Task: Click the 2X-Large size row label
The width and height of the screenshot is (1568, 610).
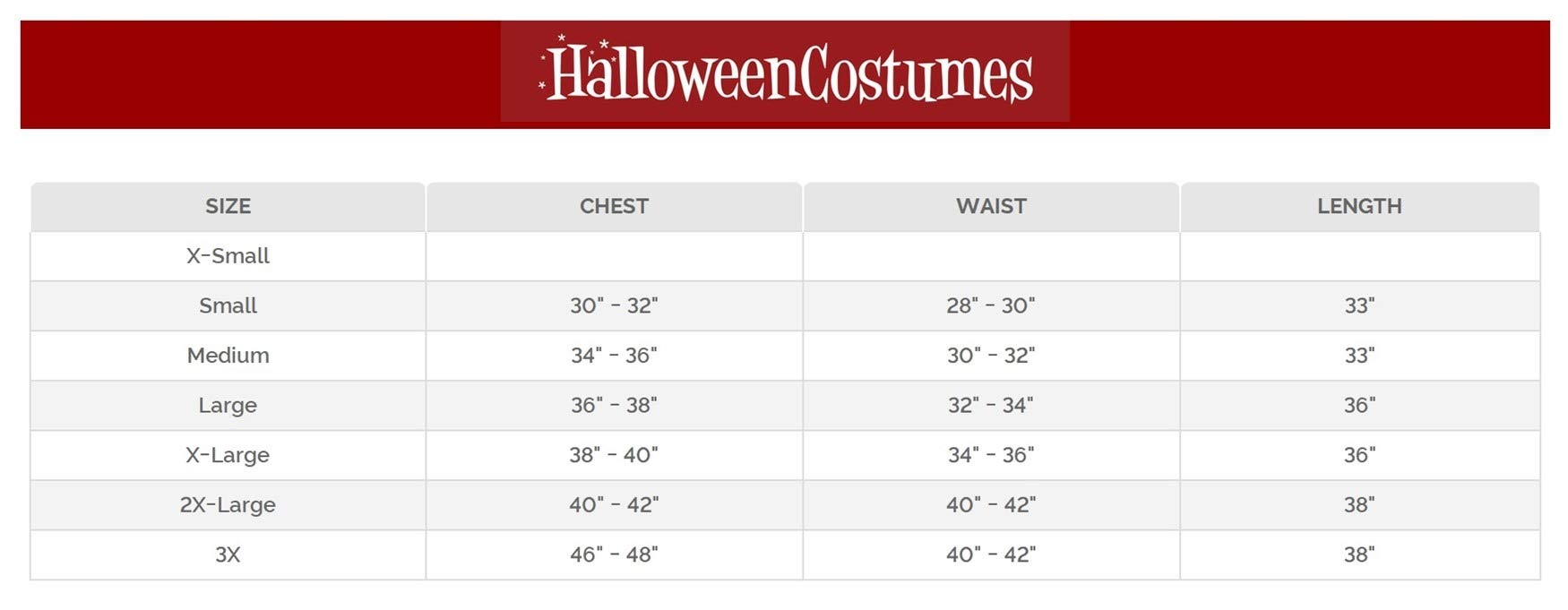Action: (228, 505)
